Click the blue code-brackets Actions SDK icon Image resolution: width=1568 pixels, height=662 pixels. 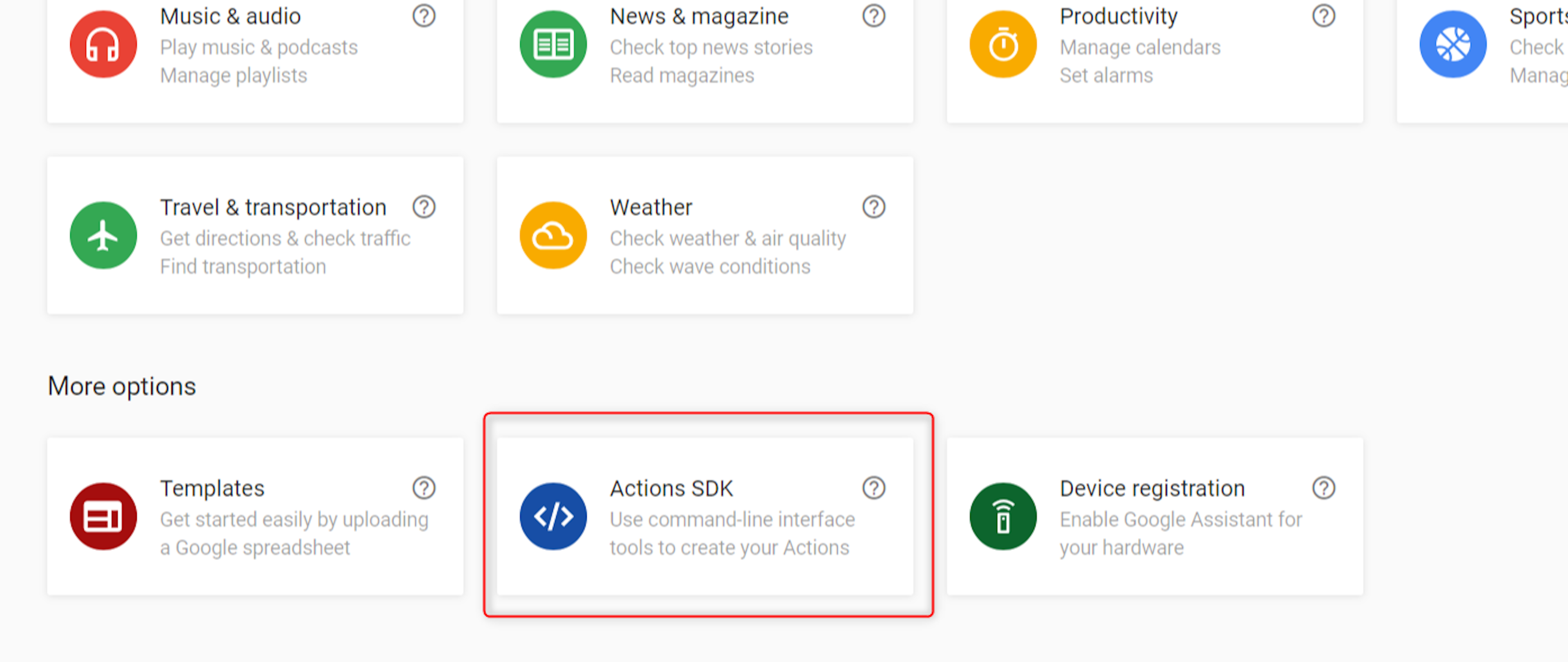click(553, 517)
